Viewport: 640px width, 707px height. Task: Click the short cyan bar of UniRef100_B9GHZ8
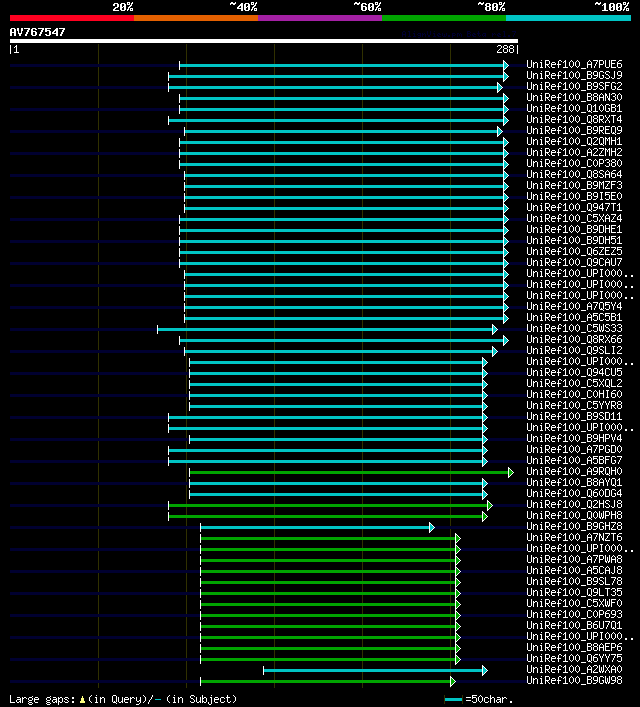[x=316, y=528]
